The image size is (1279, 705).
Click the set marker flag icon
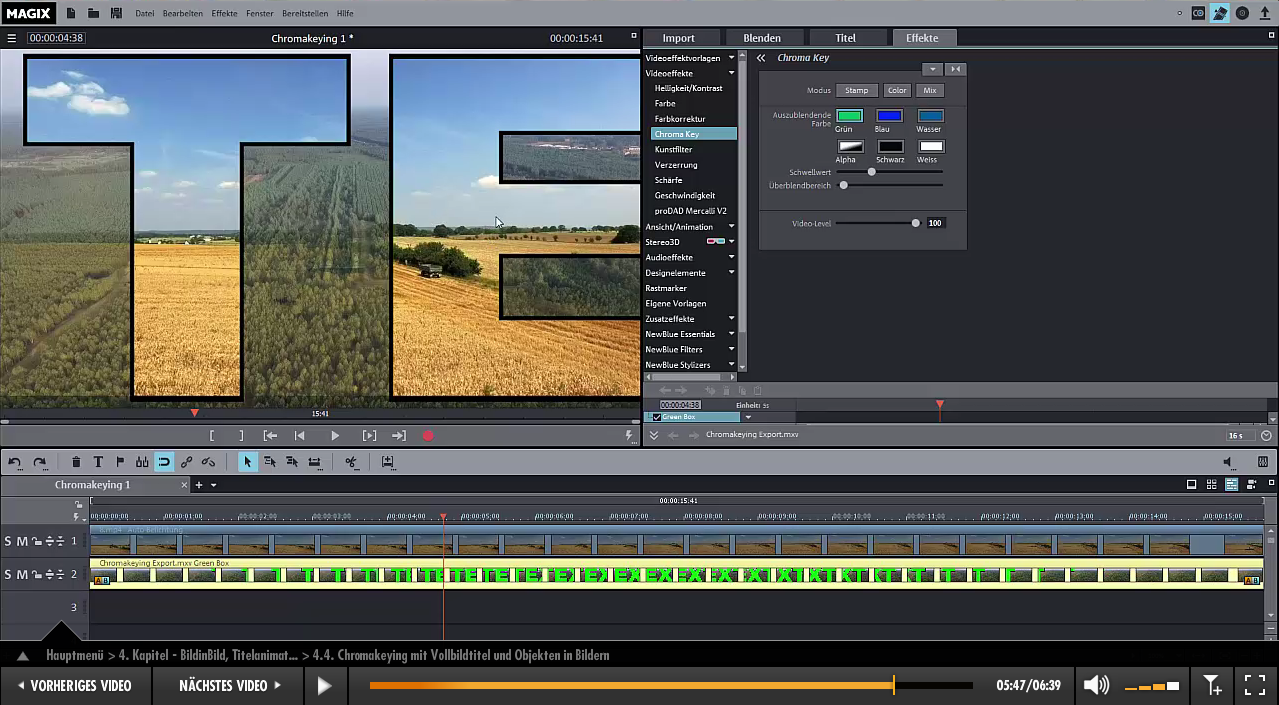pos(120,462)
